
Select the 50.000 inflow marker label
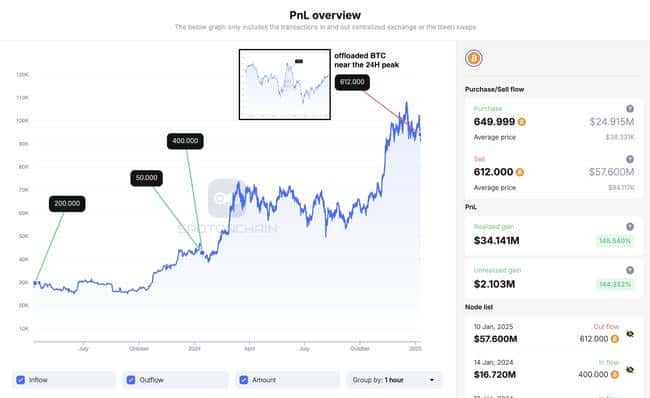point(147,178)
